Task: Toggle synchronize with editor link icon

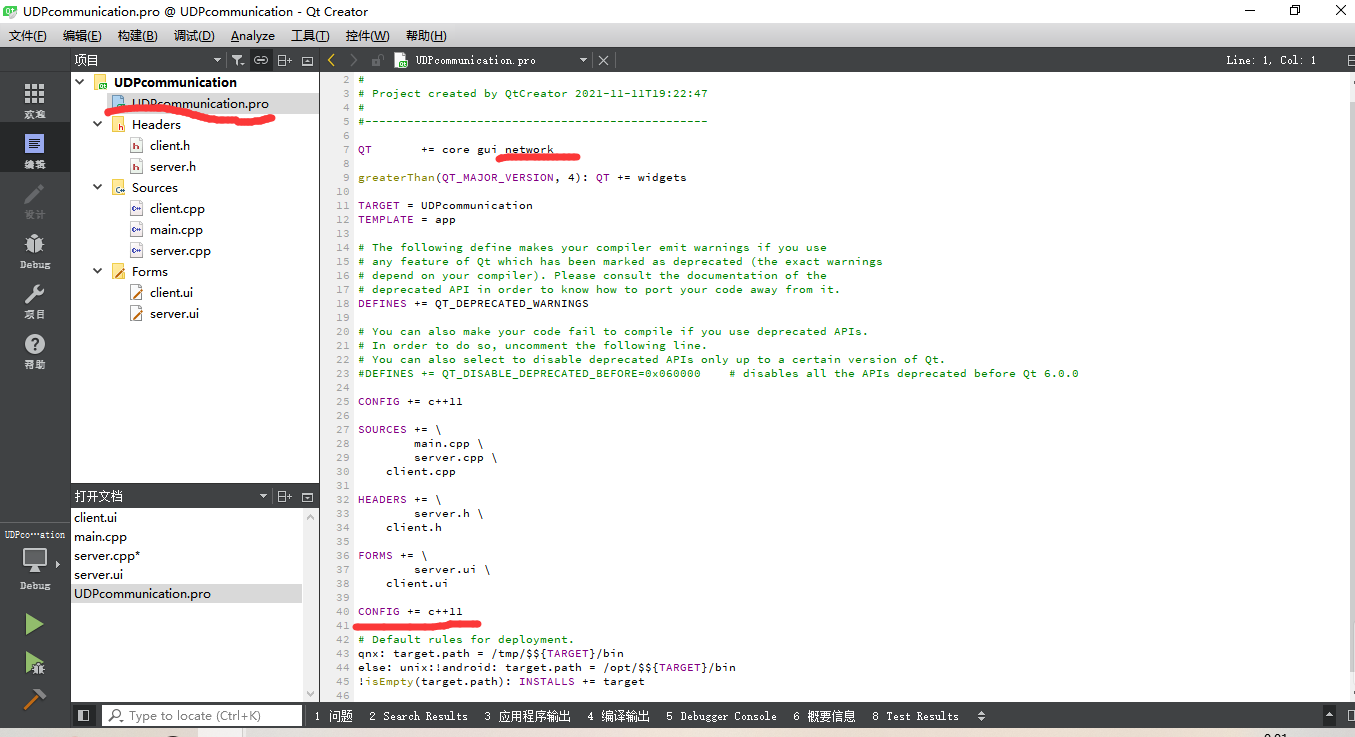Action: 261,60
